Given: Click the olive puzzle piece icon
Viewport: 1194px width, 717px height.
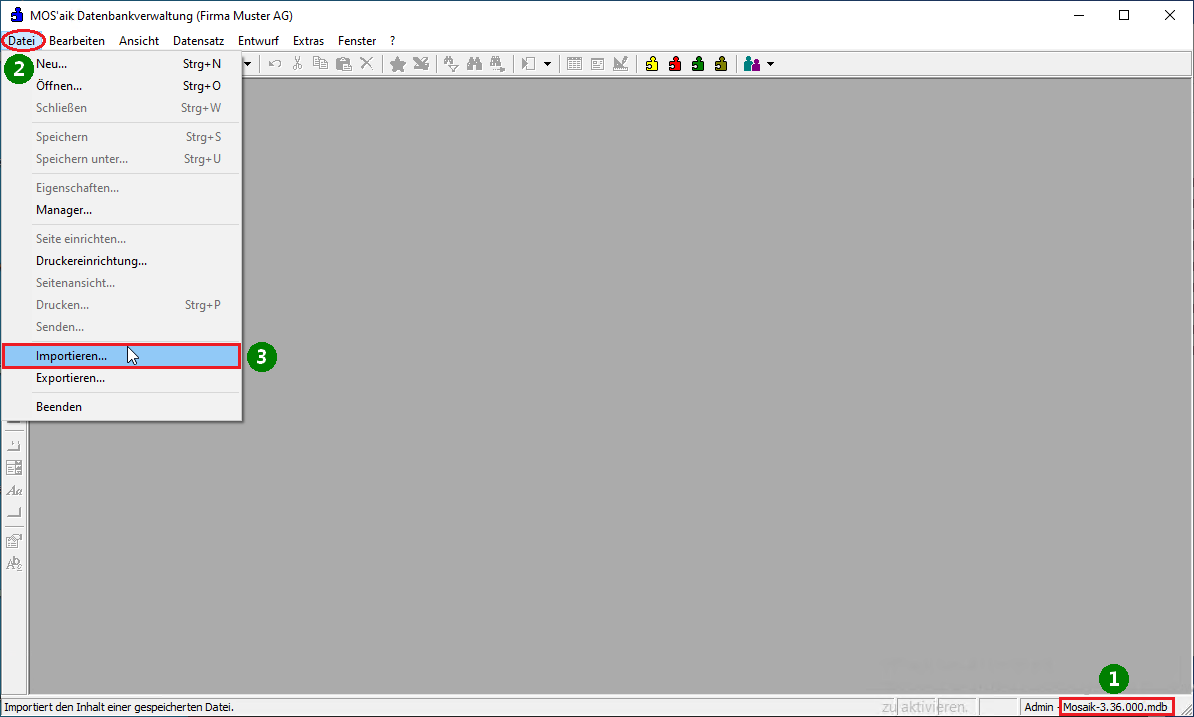Looking at the screenshot, I should coord(720,64).
